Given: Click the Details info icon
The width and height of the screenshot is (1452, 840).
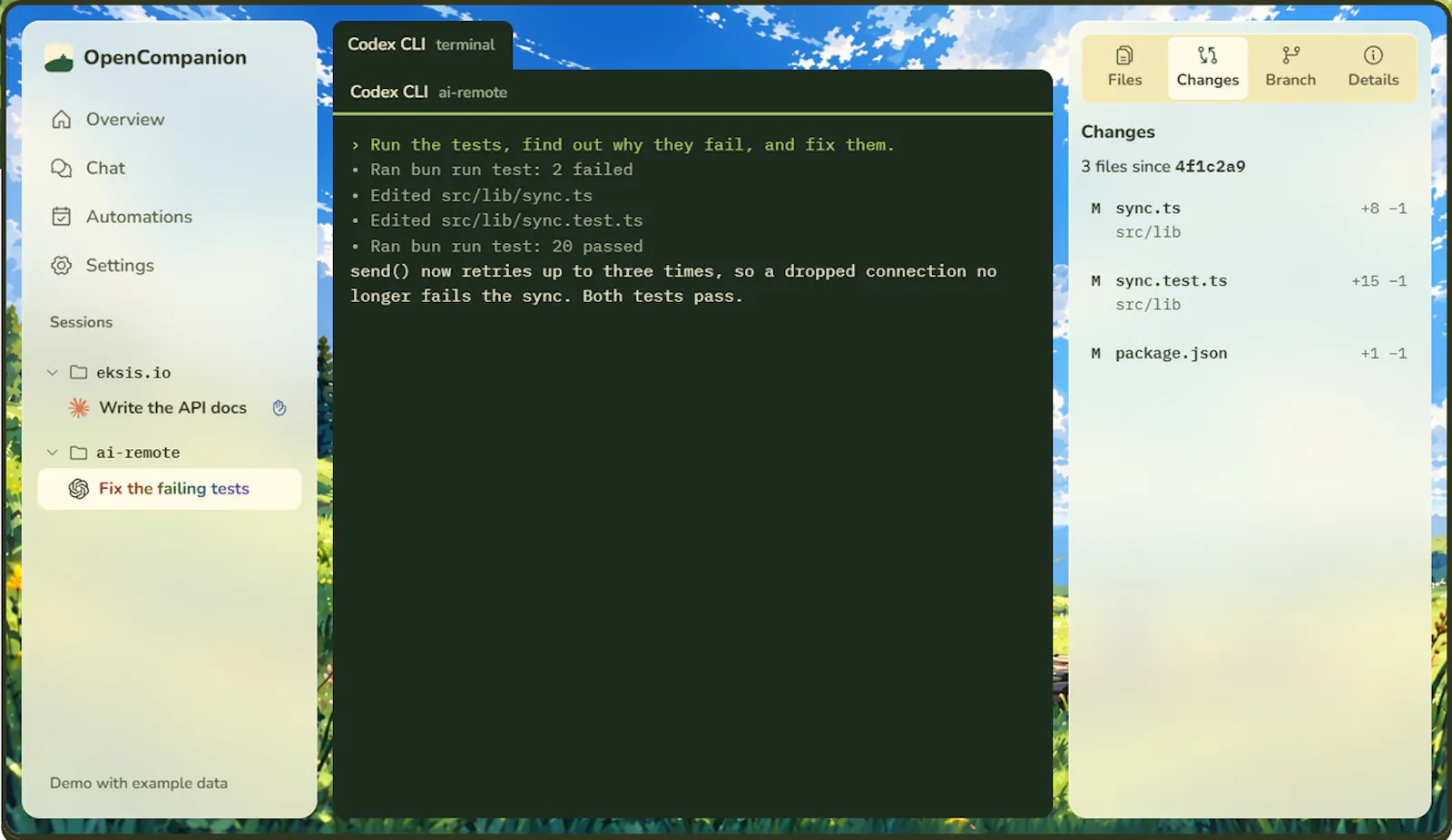Looking at the screenshot, I should point(1373,55).
